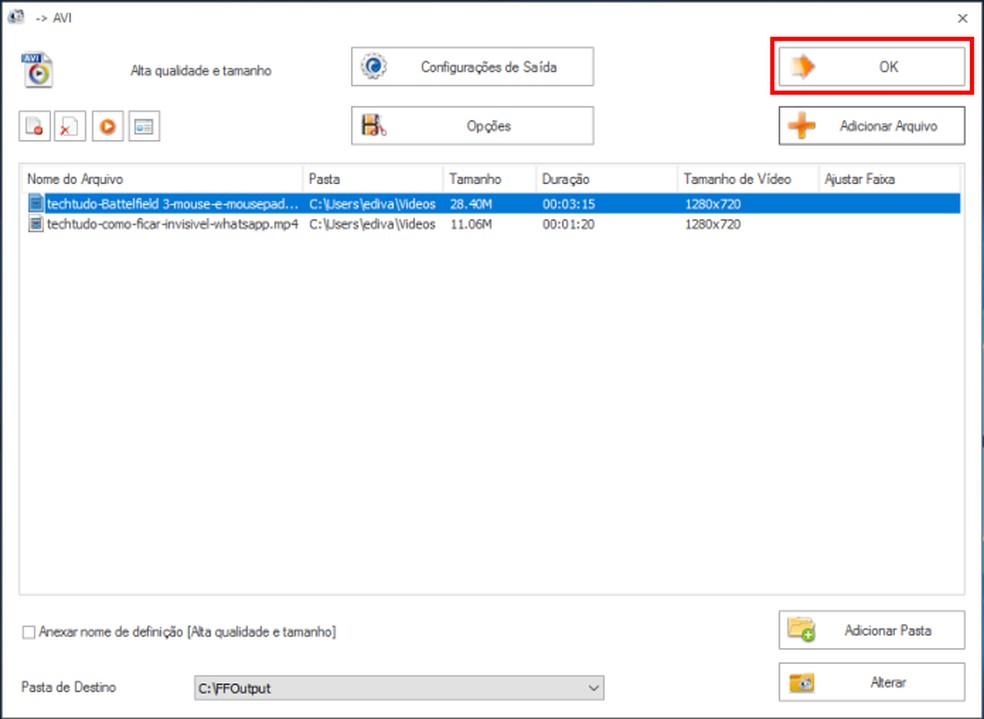This screenshot has height=719, width=984.
Task: Click the video file icon of the Battelfield row
Action: click(36, 203)
